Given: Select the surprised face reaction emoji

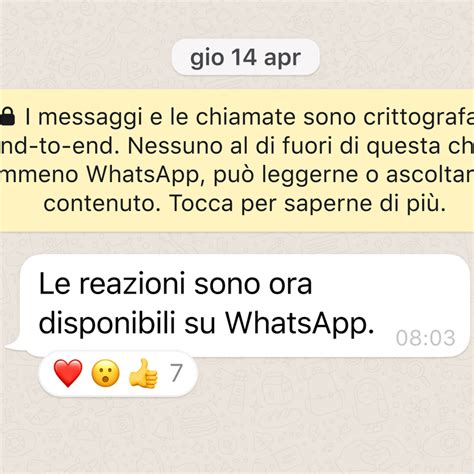Looking at the screenshot, I should point(105,373).
